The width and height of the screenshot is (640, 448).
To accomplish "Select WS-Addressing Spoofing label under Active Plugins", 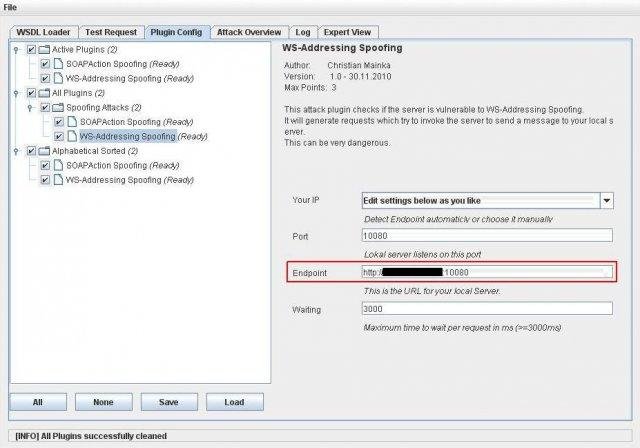I will [x=130, y=78].
